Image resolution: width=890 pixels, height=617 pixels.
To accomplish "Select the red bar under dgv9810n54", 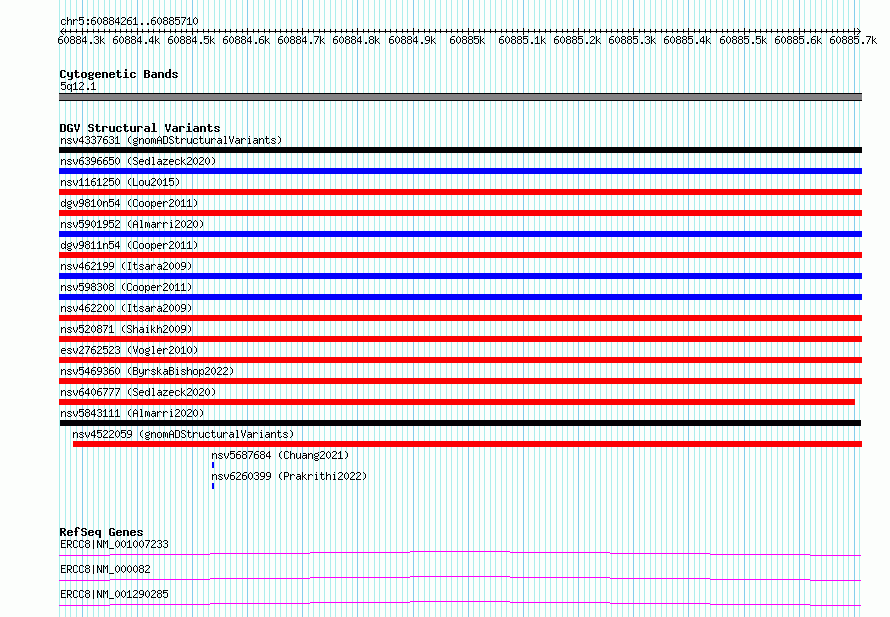I will pos(460,213).
